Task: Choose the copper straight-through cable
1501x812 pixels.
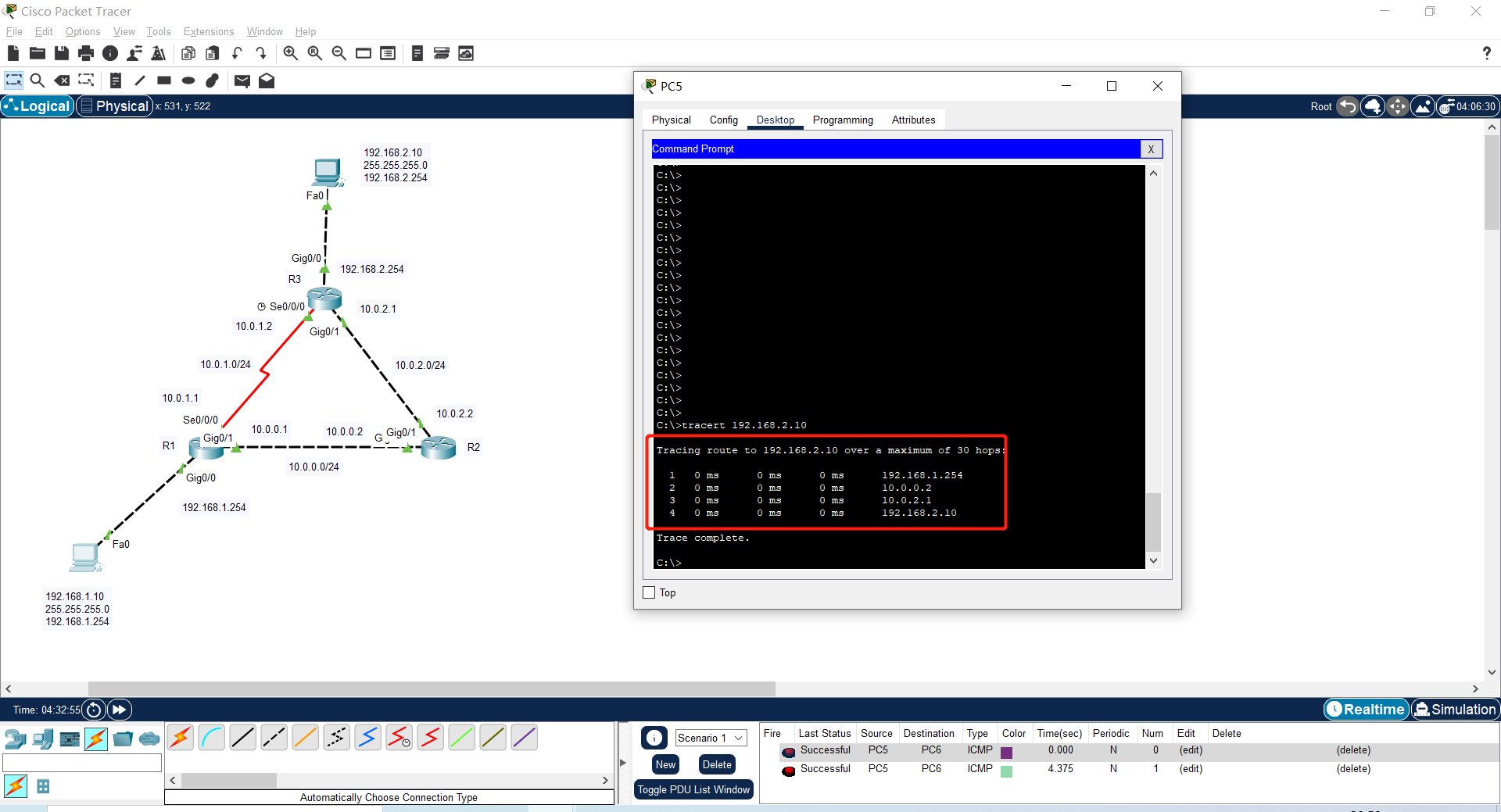Action: point(243,738)
